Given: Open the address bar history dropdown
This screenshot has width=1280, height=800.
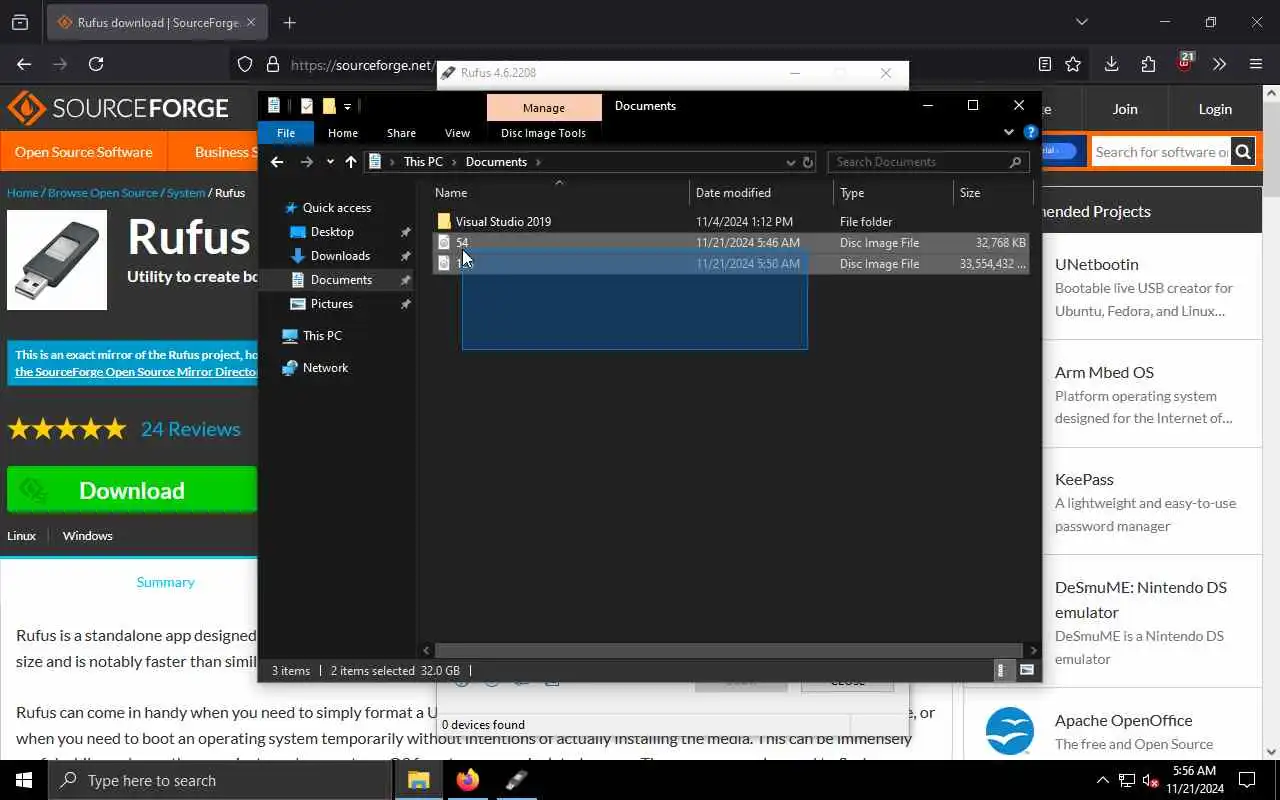Looking at the screenshot, I should click(790, 162).
